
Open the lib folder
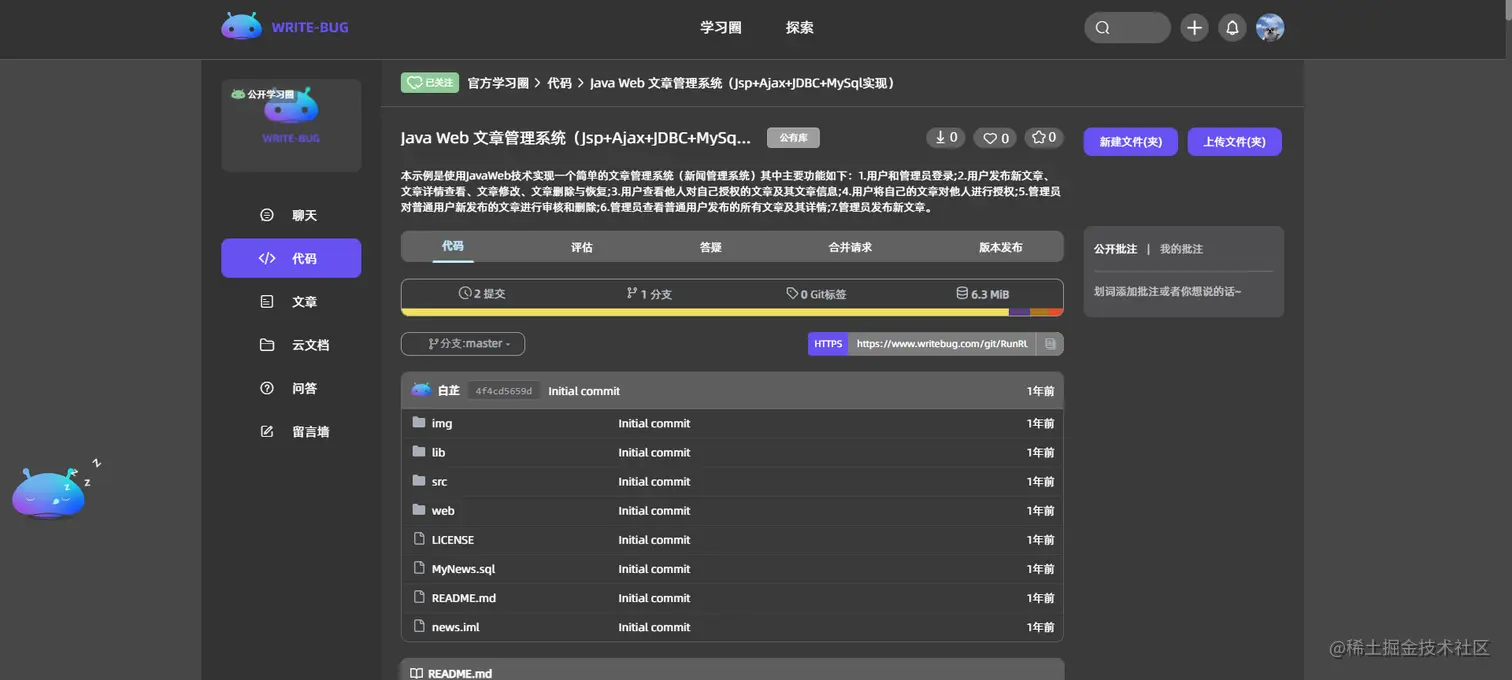[438, 452]
